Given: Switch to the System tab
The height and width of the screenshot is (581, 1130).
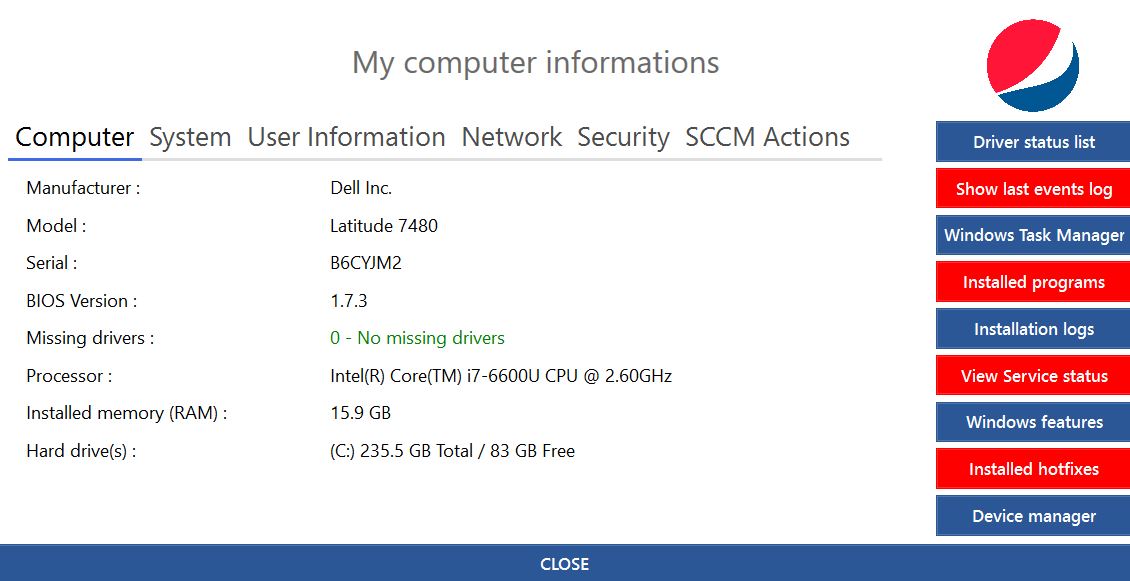Looking at the screenshot, I should pos(190,137).
